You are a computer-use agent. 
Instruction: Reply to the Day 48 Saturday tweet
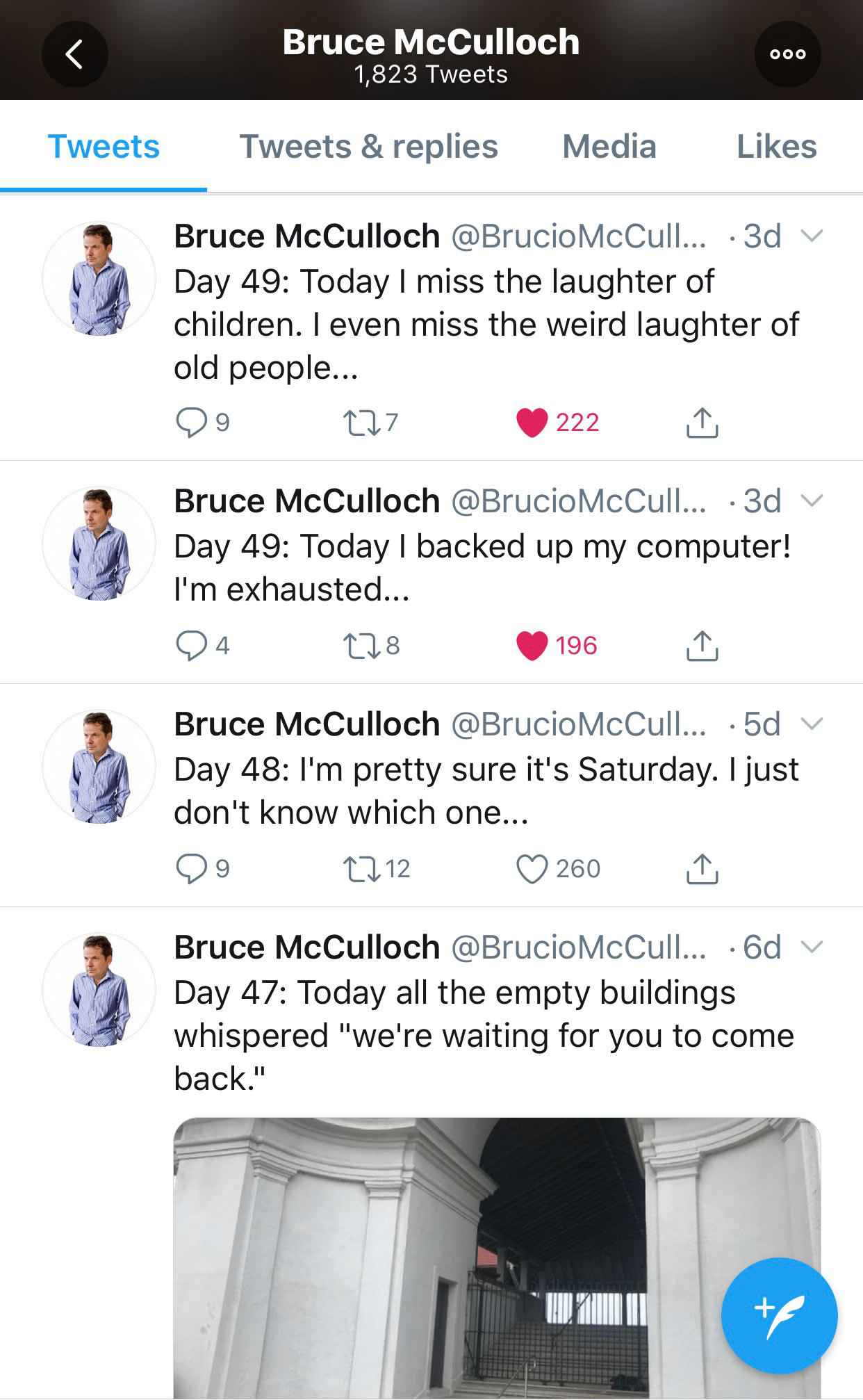pos(192,869)
